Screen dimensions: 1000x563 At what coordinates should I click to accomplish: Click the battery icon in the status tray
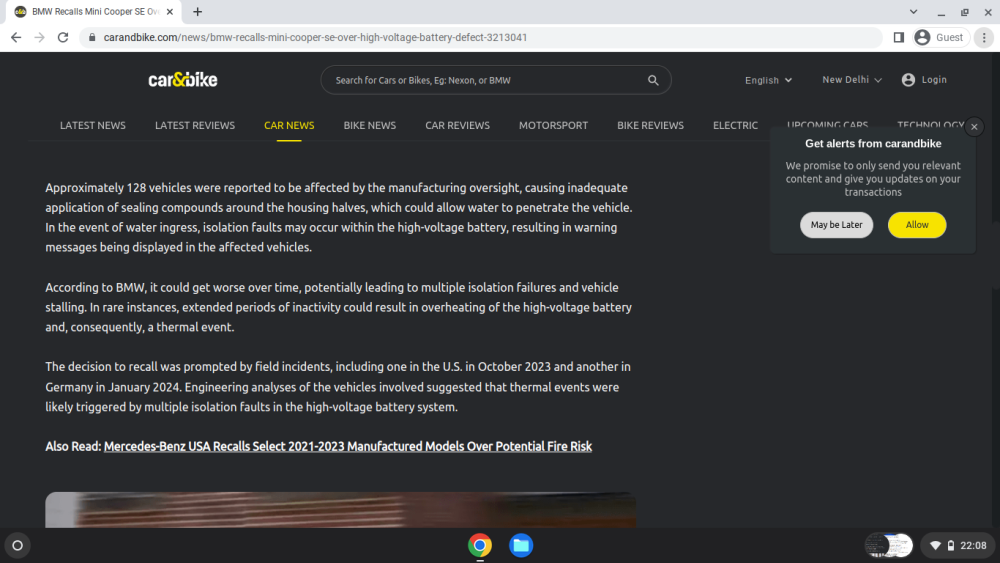(x=951, y=546)
